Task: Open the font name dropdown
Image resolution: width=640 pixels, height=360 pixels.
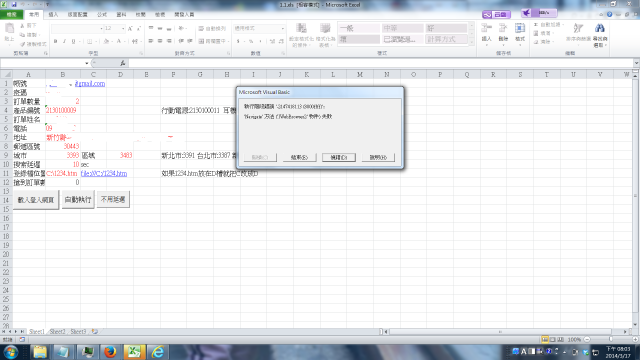Action: pyautogui.click(x=101, y=29)
